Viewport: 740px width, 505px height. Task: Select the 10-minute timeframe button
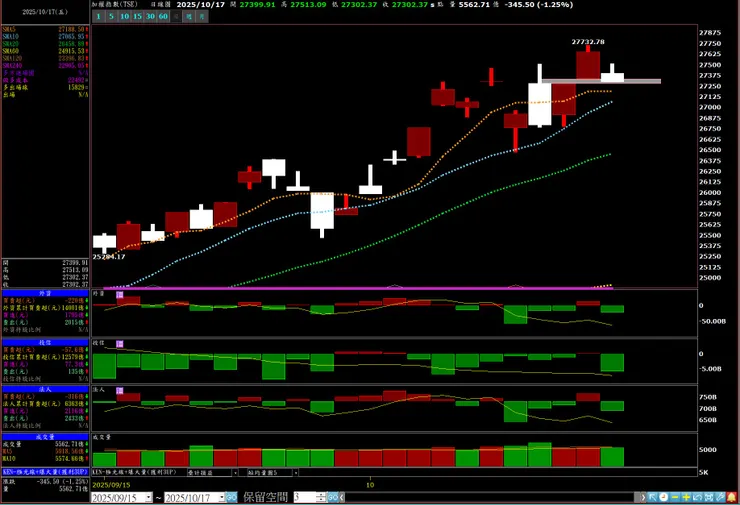click(x=124, y=17)
